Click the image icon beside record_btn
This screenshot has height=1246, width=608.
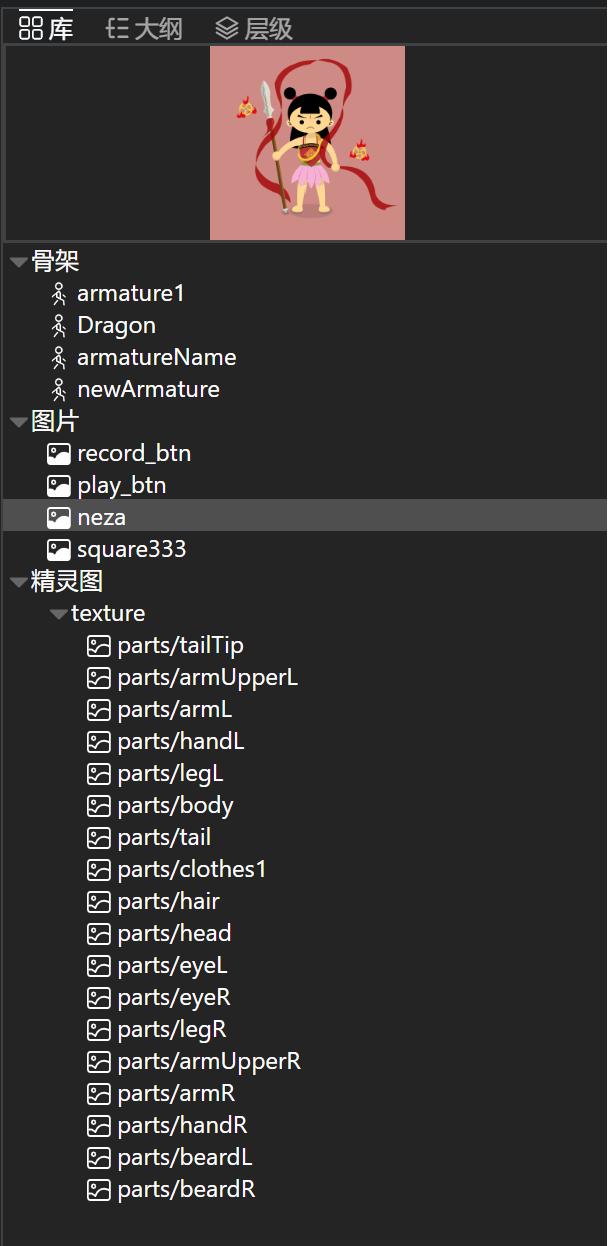click(59, 454)
